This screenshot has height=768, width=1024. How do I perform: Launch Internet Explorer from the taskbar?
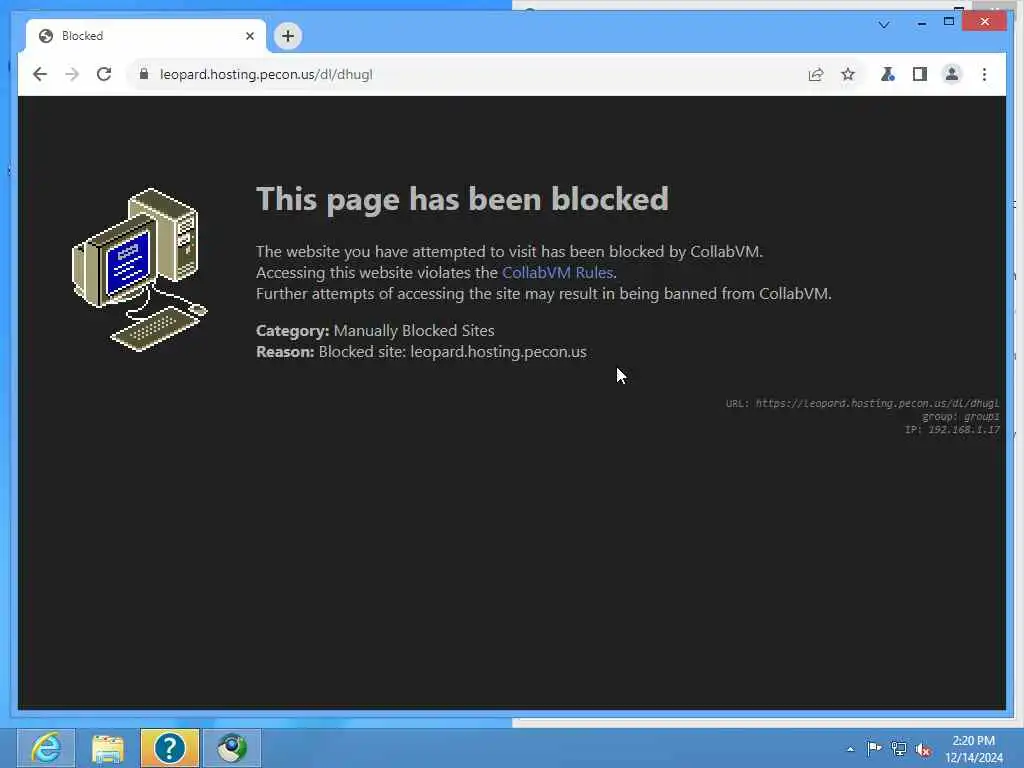[x=46, y=748]
